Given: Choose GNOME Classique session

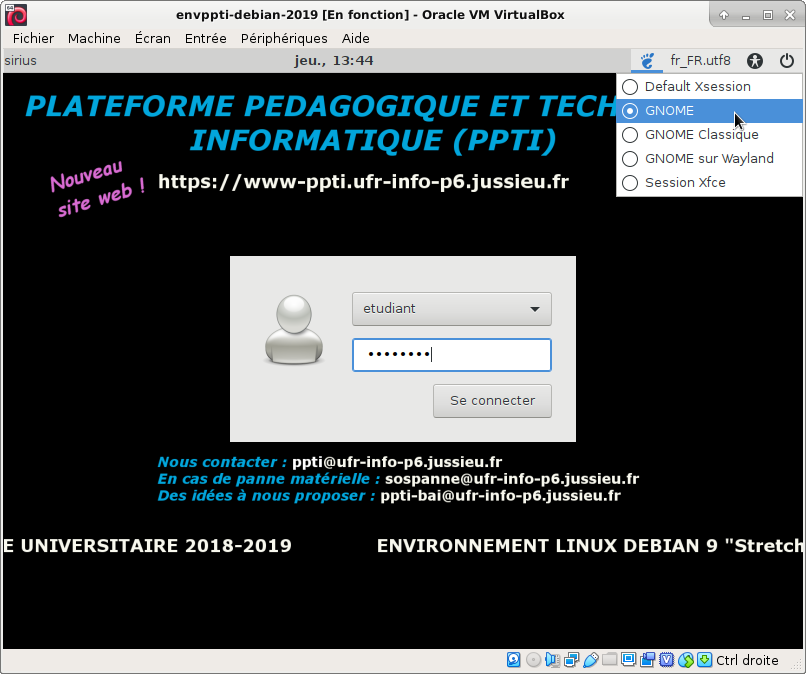Looking at the screenshot, I should (701, 135).
